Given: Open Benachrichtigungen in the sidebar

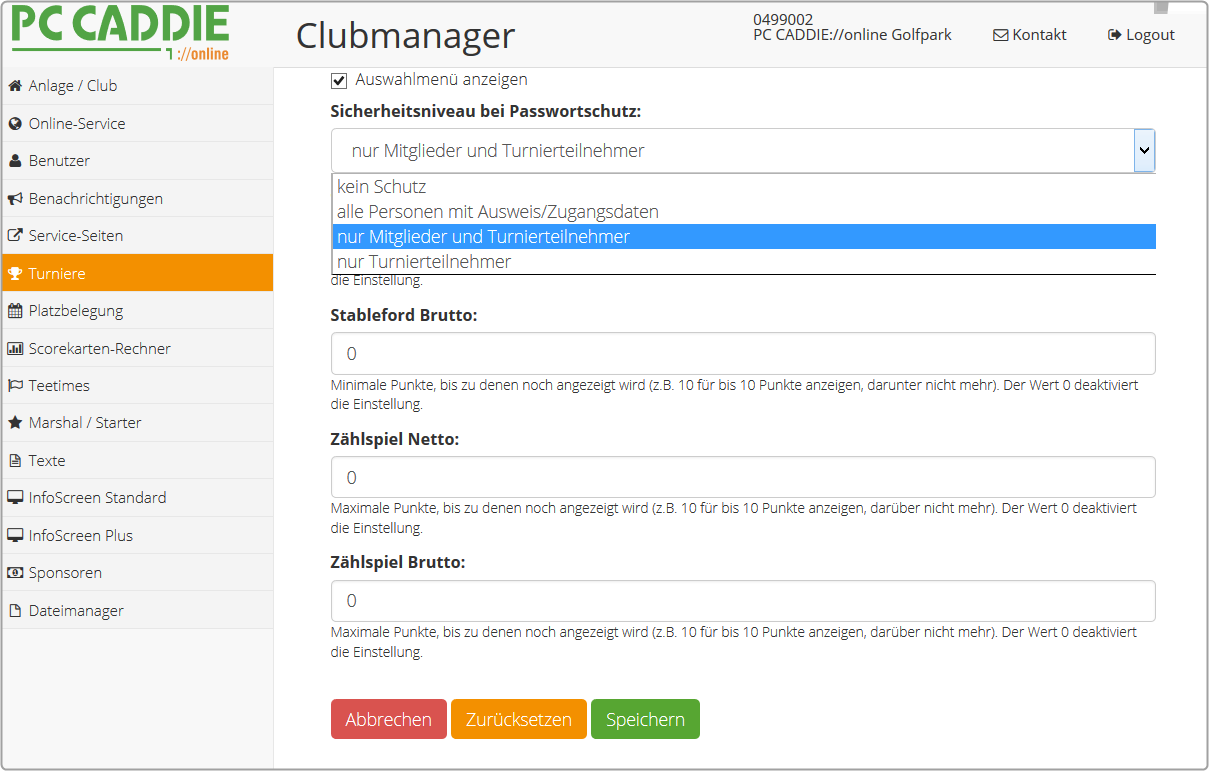Looking at the screenshot, I should click(x=137, y=199).
